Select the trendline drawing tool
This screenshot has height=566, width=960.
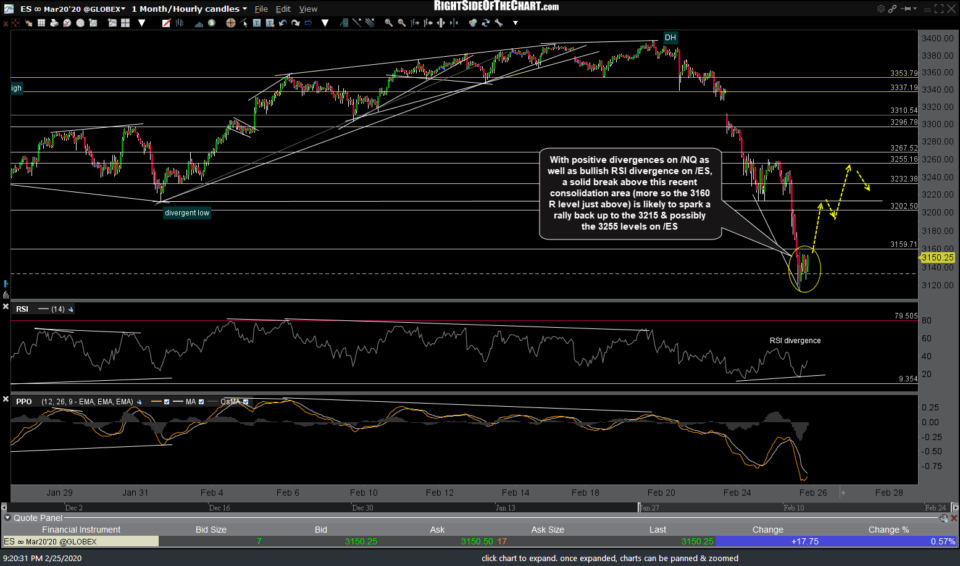pos(356,23)
